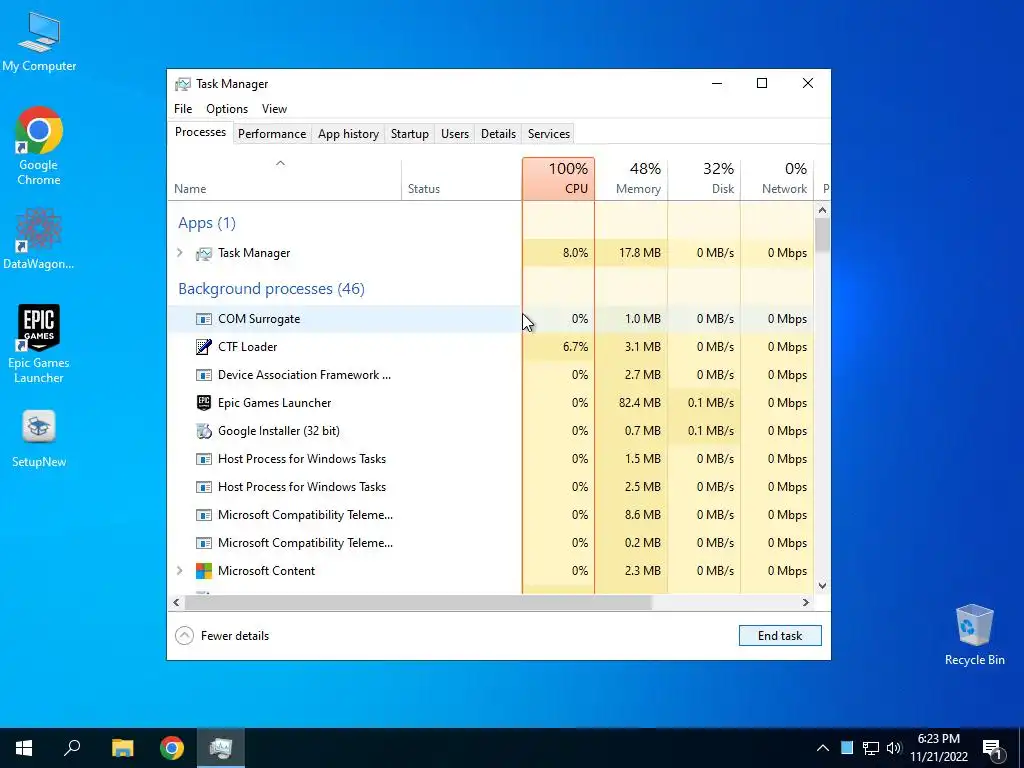Open taskbar search magnifier

(x=72, y=748)
